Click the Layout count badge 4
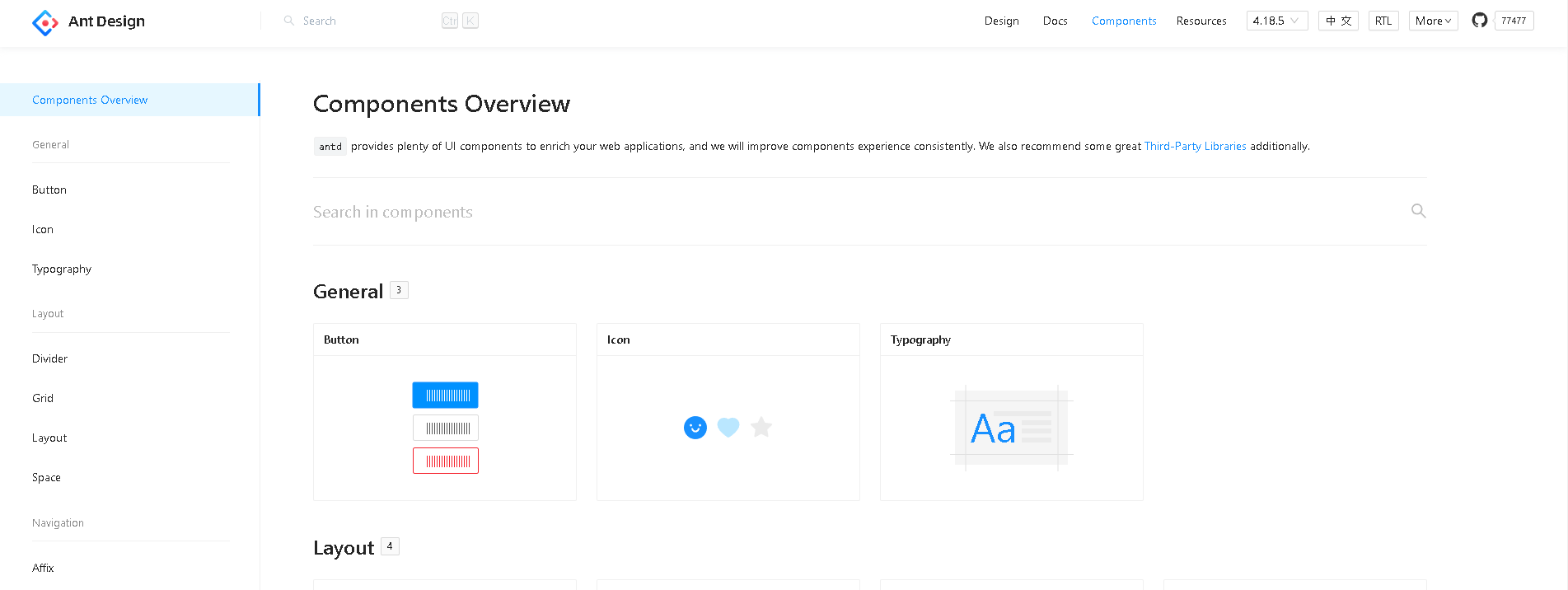This screenshot has width=1568, height=590. coord(390,546)
